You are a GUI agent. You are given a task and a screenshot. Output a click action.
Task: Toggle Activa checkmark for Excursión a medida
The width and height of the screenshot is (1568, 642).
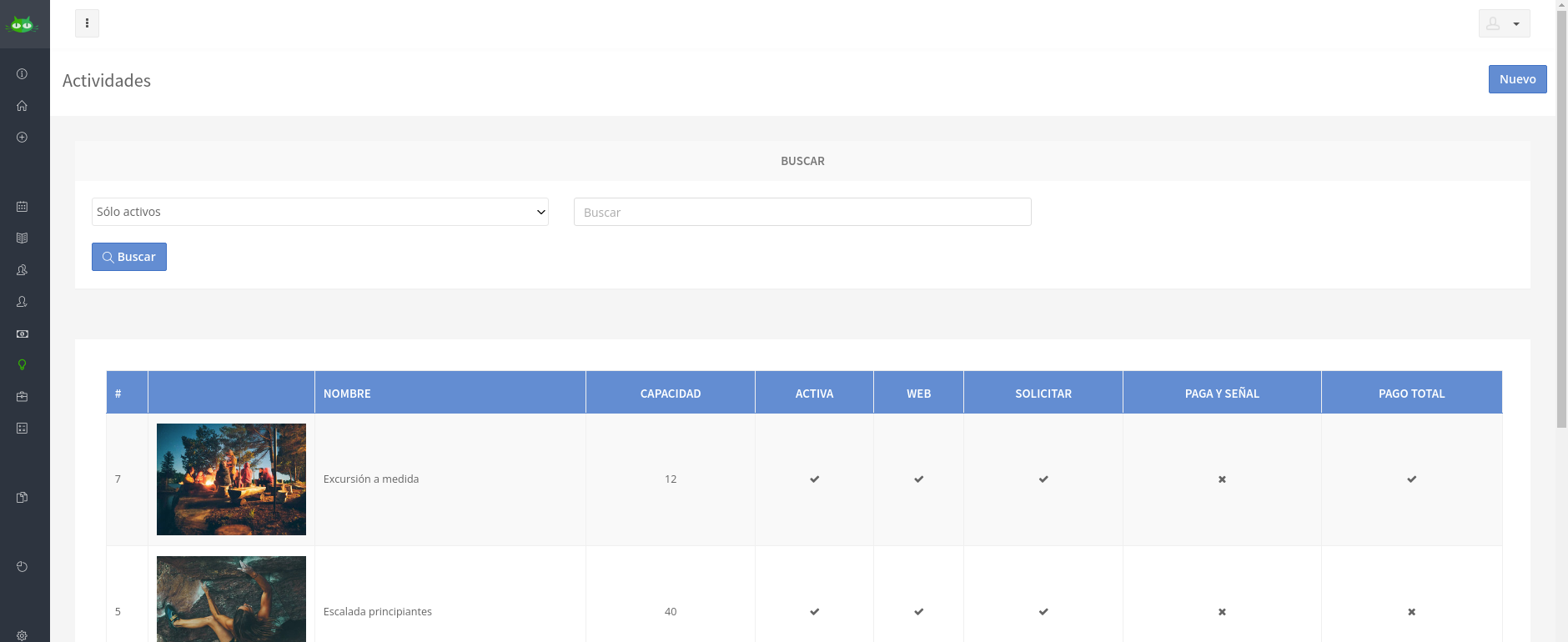click(x=814, y=479)
